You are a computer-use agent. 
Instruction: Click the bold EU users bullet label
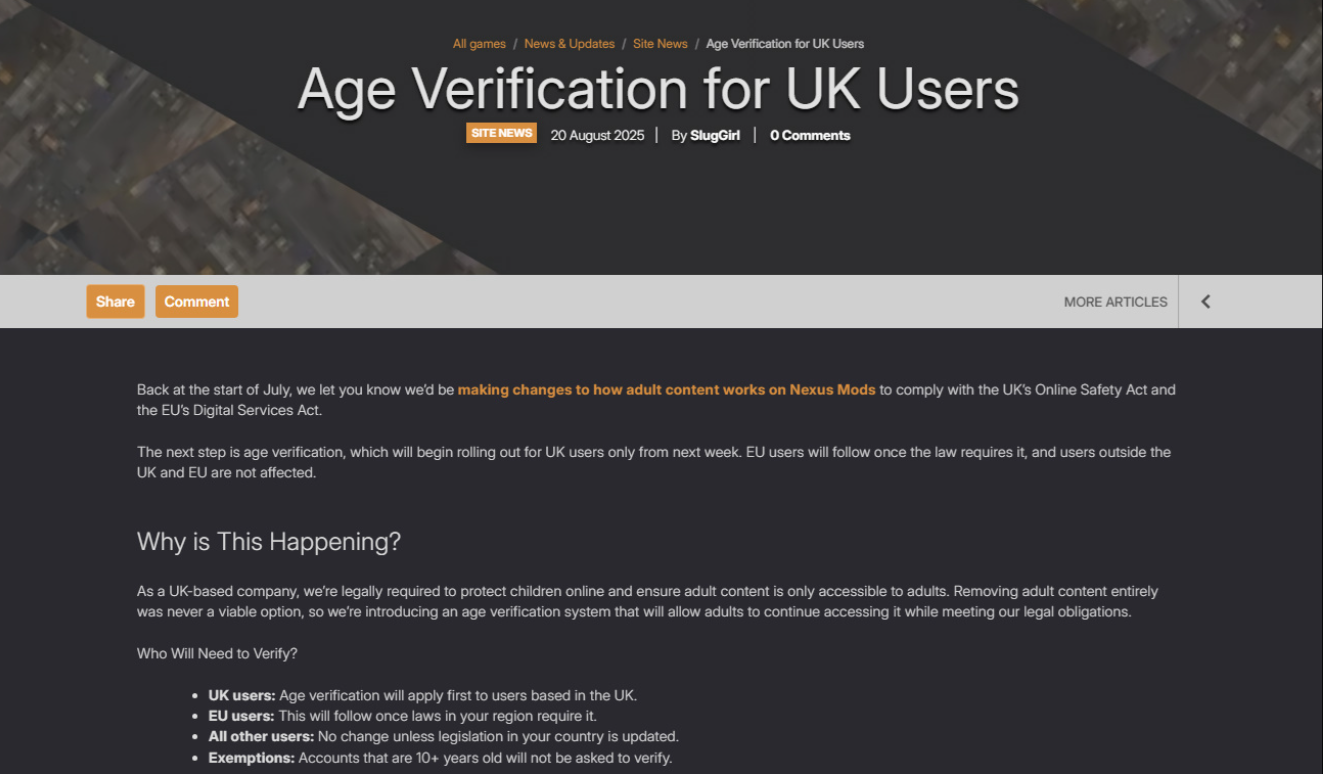[x=241, y=716]
